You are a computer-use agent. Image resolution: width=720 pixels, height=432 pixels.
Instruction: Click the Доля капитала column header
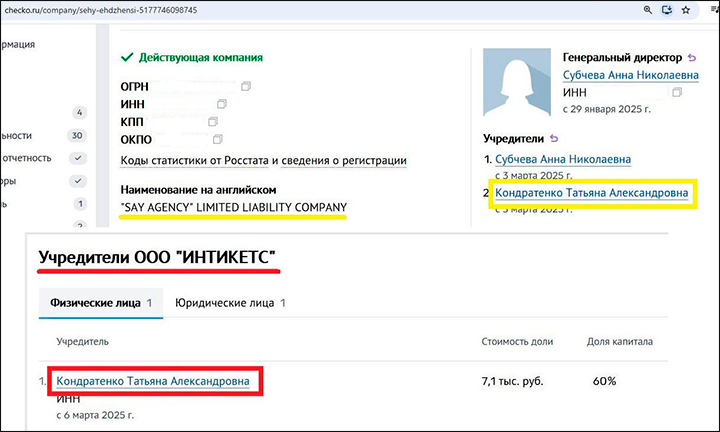[x=620, y=342]
